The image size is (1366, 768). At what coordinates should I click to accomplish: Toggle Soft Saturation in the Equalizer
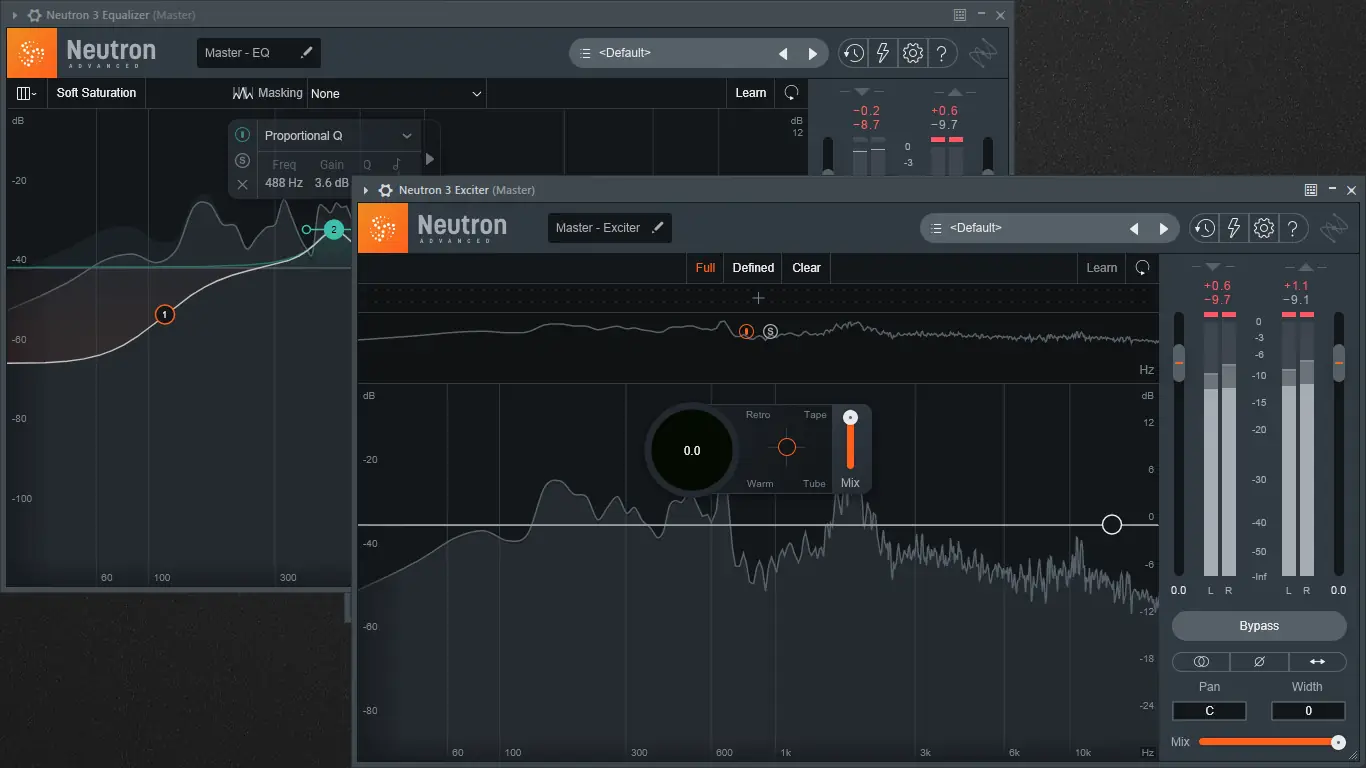(96, 93)
